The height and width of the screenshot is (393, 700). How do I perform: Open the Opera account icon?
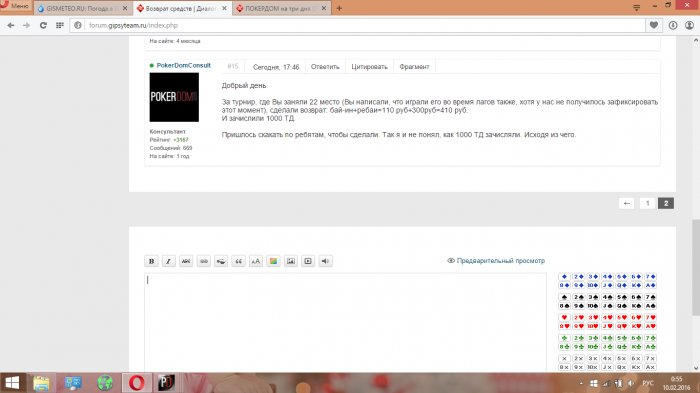[x=690, y=25]
